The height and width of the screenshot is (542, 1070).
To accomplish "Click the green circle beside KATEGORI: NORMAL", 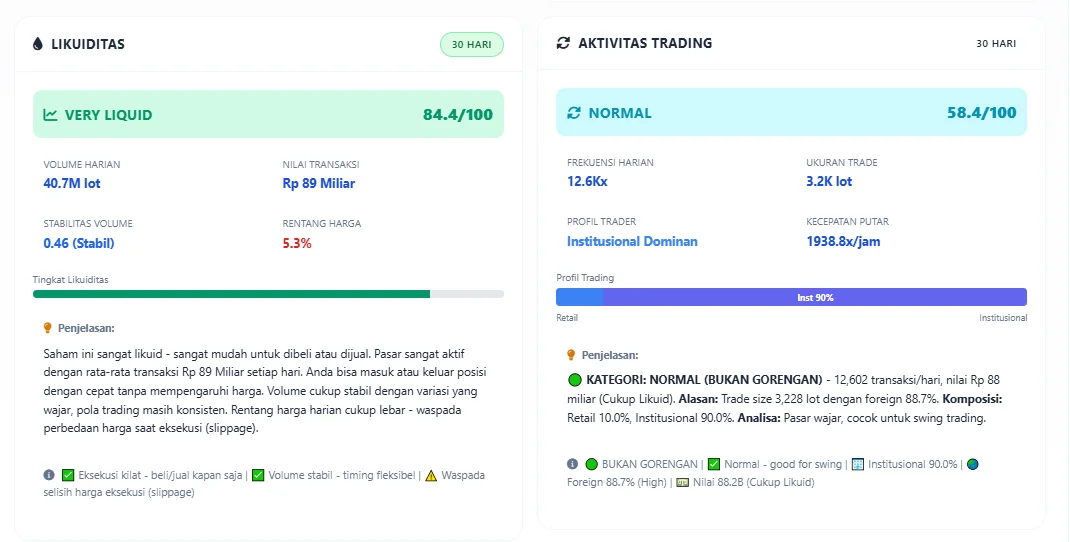I will click(574, 380).
